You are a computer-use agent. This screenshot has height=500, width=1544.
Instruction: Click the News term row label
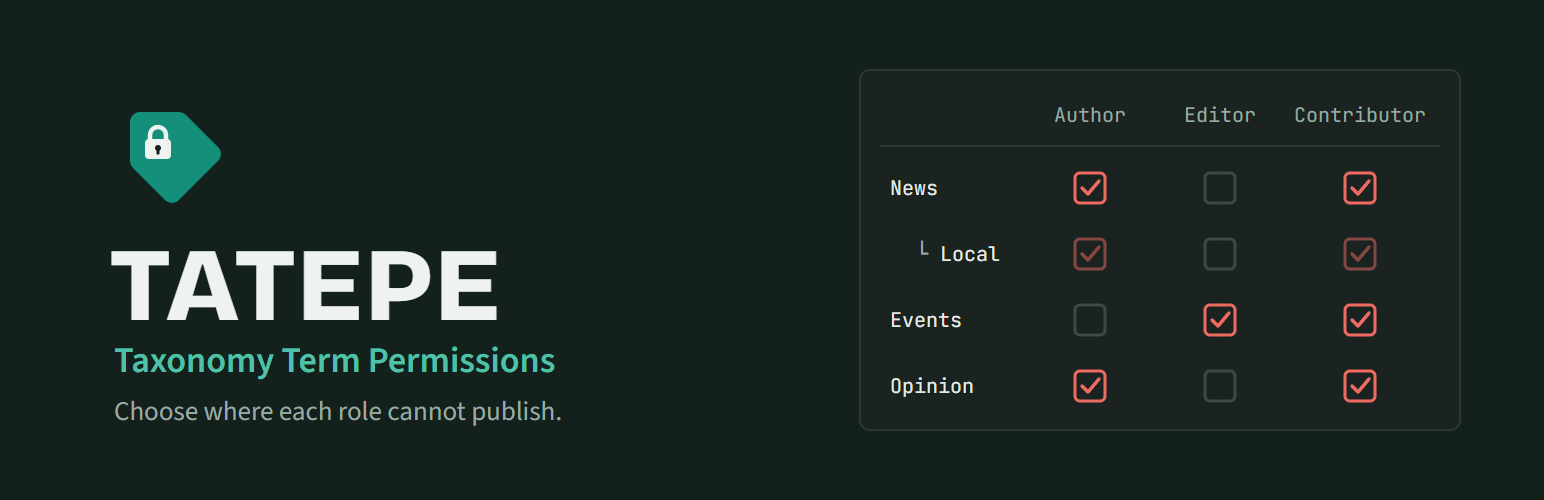pyautogui.click(x=914, y=188)
